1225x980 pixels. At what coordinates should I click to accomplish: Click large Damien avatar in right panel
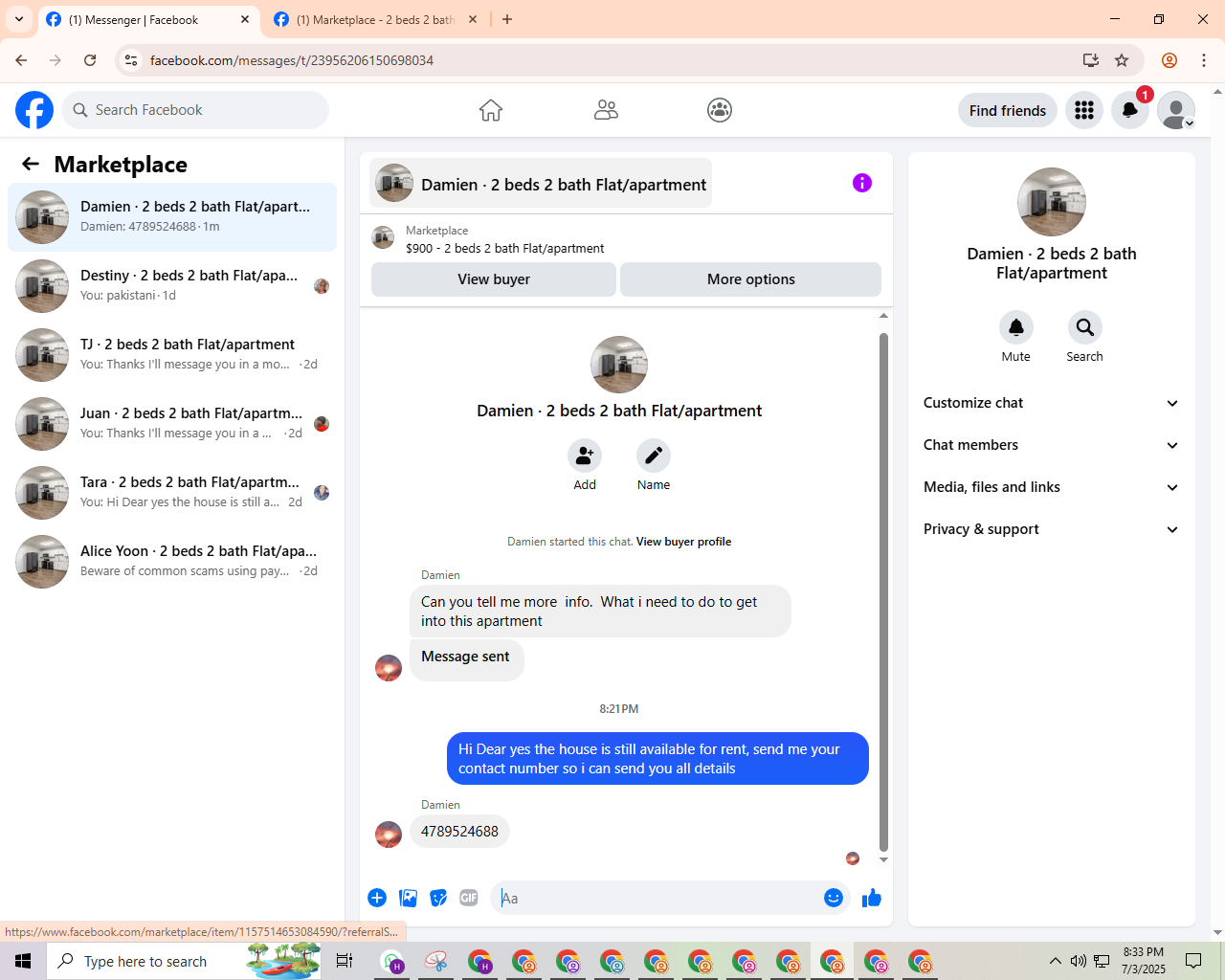point(1052,202)
